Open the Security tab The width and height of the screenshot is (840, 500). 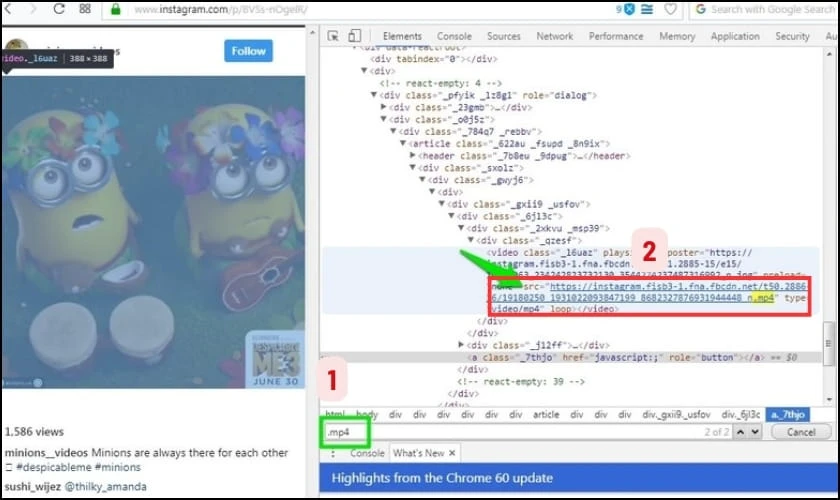[x=792, y=36]
